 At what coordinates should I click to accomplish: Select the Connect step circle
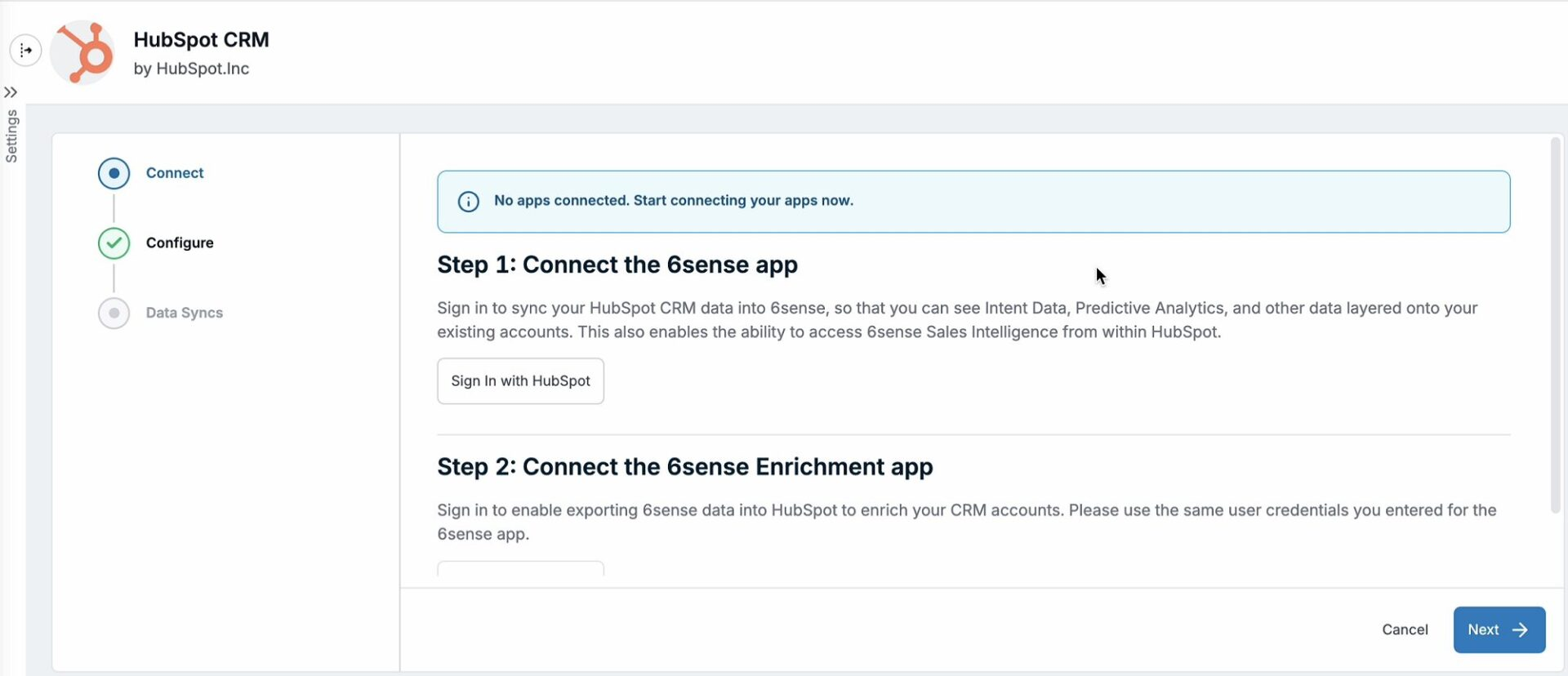[114, 173]
